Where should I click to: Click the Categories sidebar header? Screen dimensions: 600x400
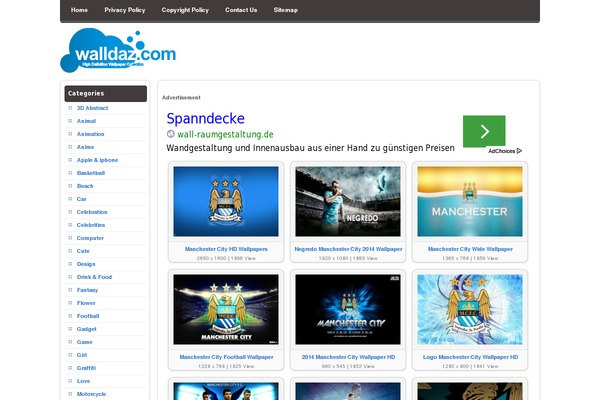click(x=106, y=93)
